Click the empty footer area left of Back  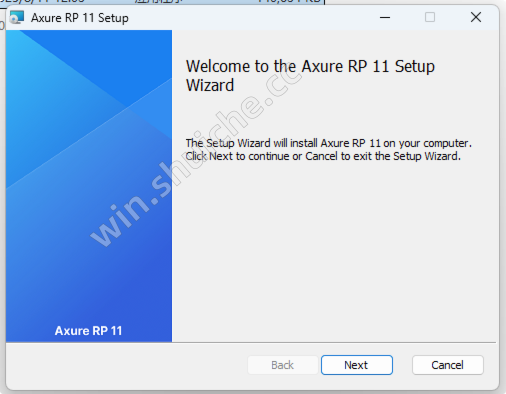click(127, 365)
